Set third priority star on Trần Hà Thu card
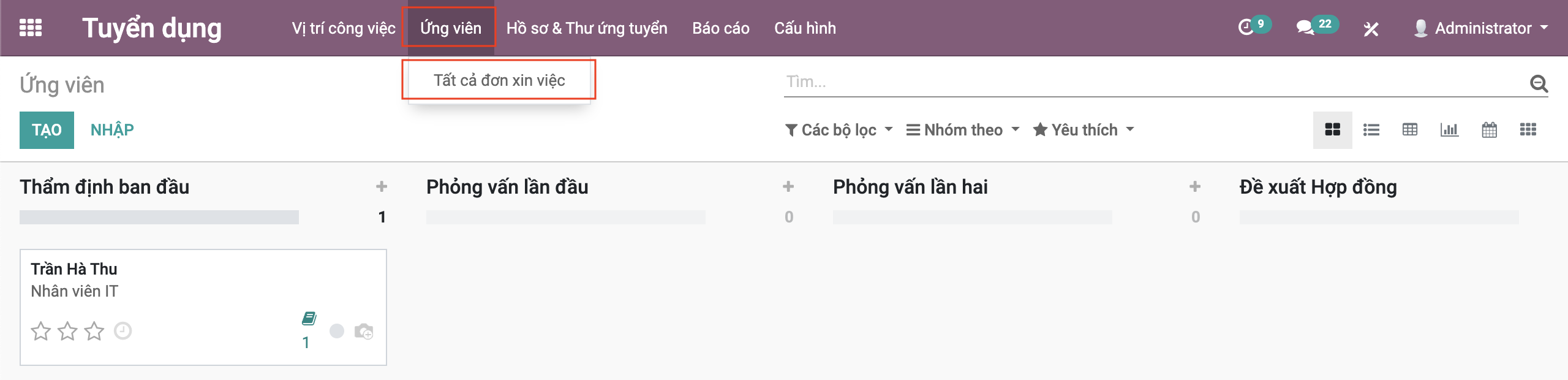The image size is (1568, 380). (94, 331)
